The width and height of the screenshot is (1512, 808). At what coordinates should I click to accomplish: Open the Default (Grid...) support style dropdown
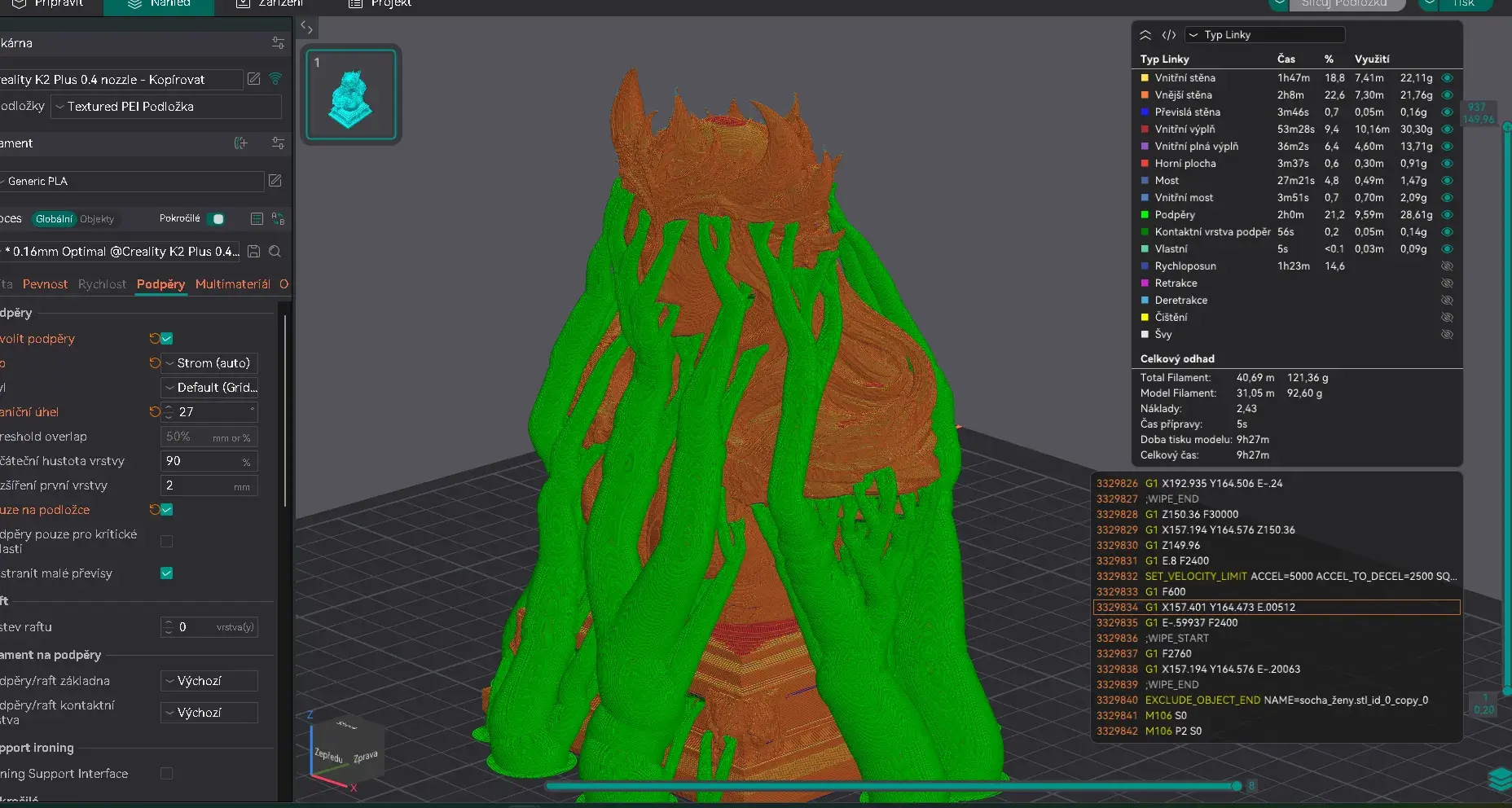[x=209, y=387]
